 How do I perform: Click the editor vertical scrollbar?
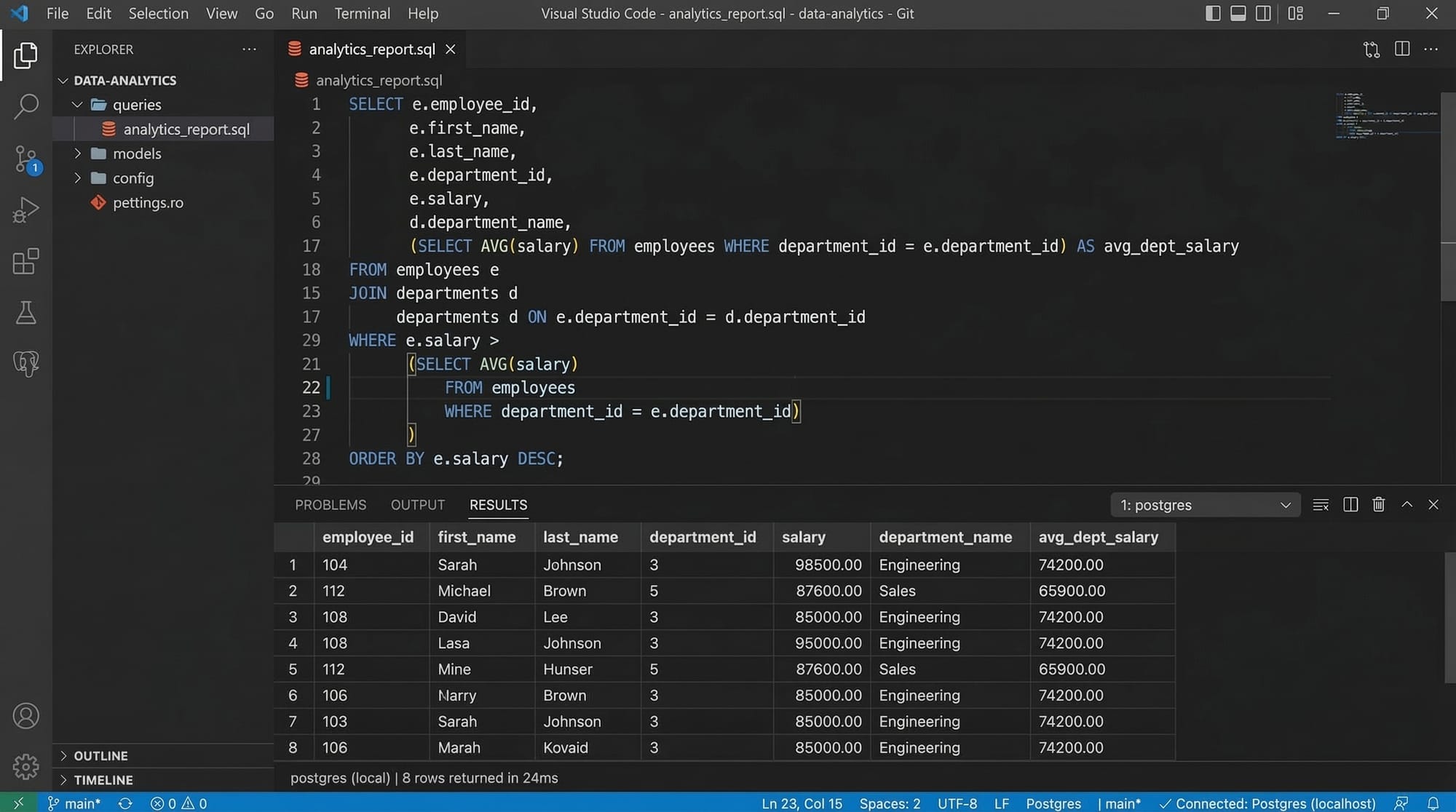coord(1447,196)
